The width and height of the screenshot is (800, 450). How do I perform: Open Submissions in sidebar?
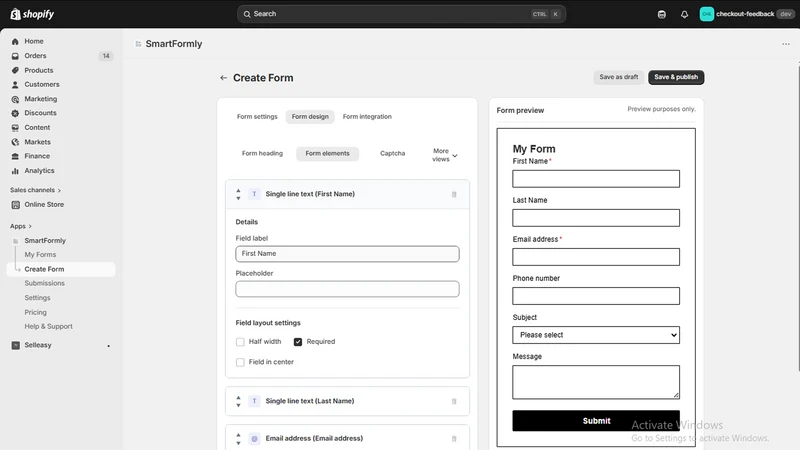click(44, 283)
